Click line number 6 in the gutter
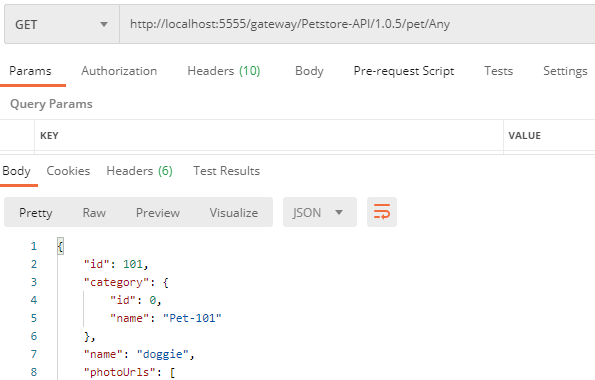The image size is (595, 380). coord(34,336)
